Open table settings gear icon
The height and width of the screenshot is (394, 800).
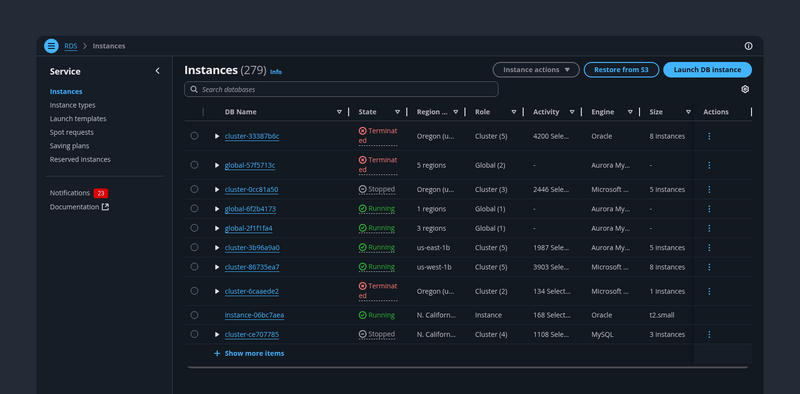745,89
